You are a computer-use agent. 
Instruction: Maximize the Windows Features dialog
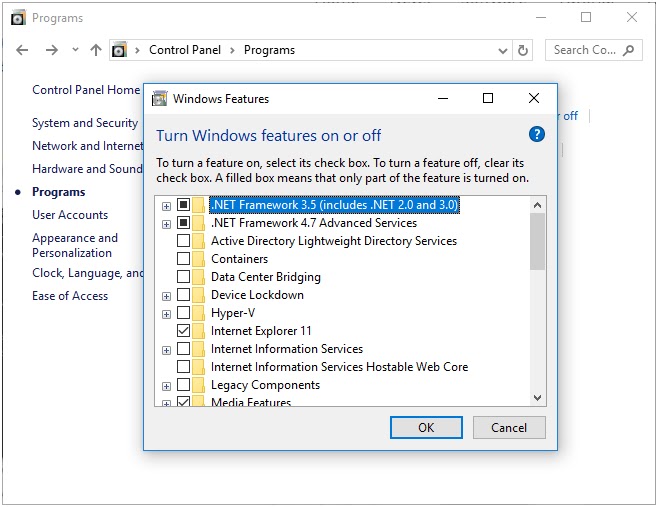point(488,98)
